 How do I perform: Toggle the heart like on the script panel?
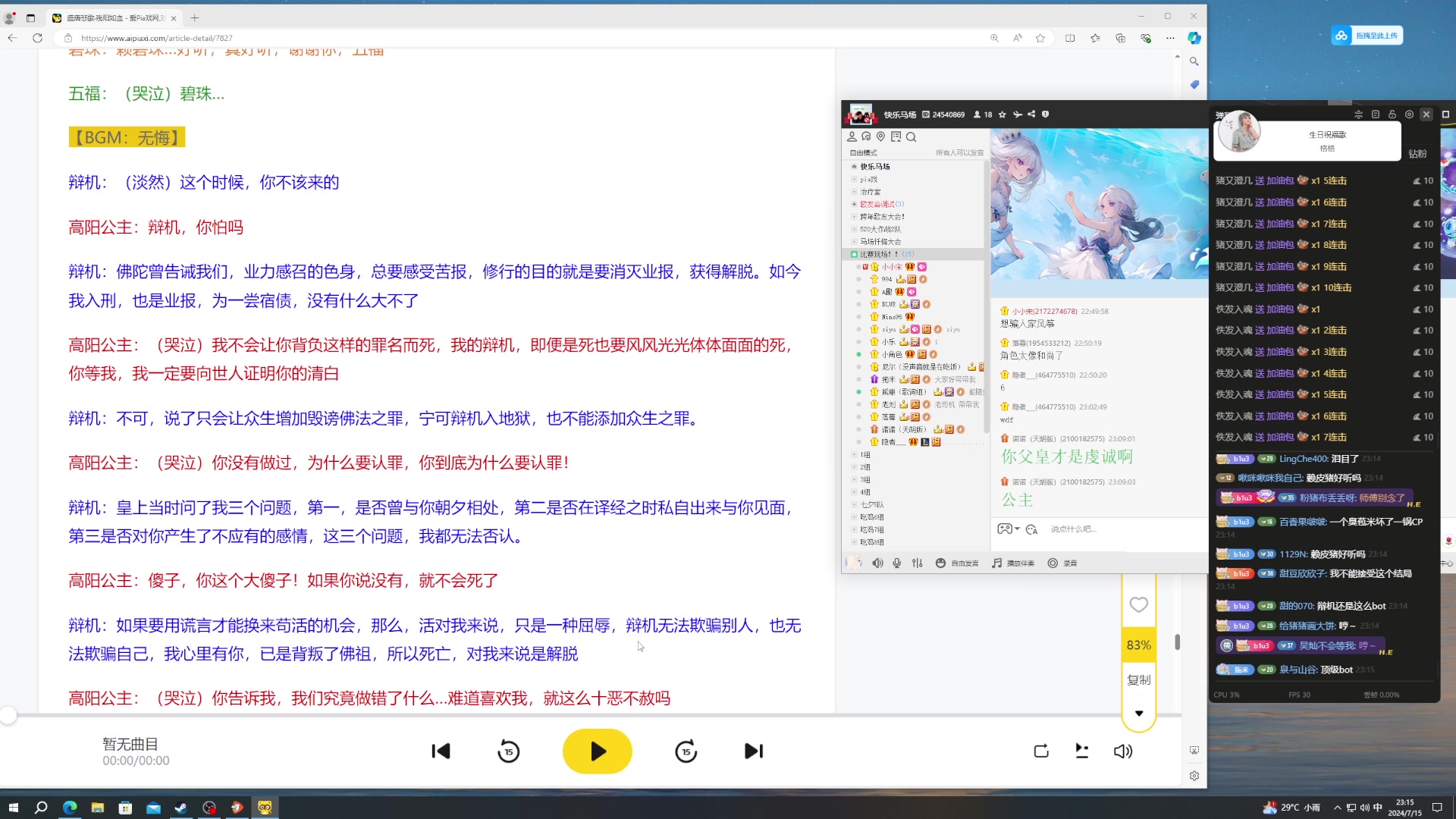(1138, 604)
